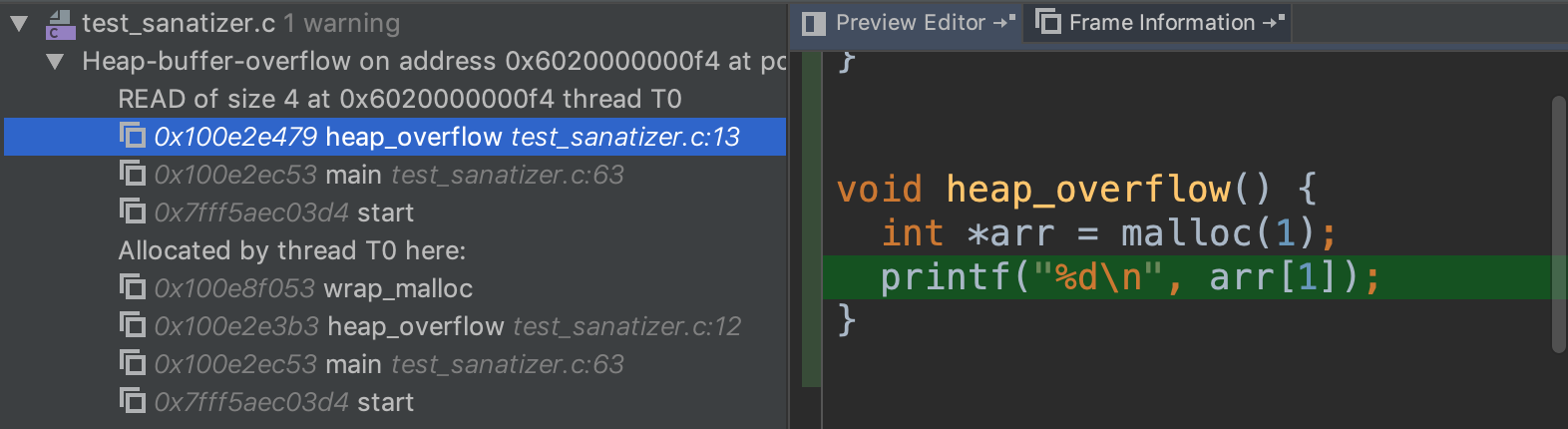This screenshot has width=1568, height=429.
Task: Select the READ of size 4 row
Action: (399, 99)
